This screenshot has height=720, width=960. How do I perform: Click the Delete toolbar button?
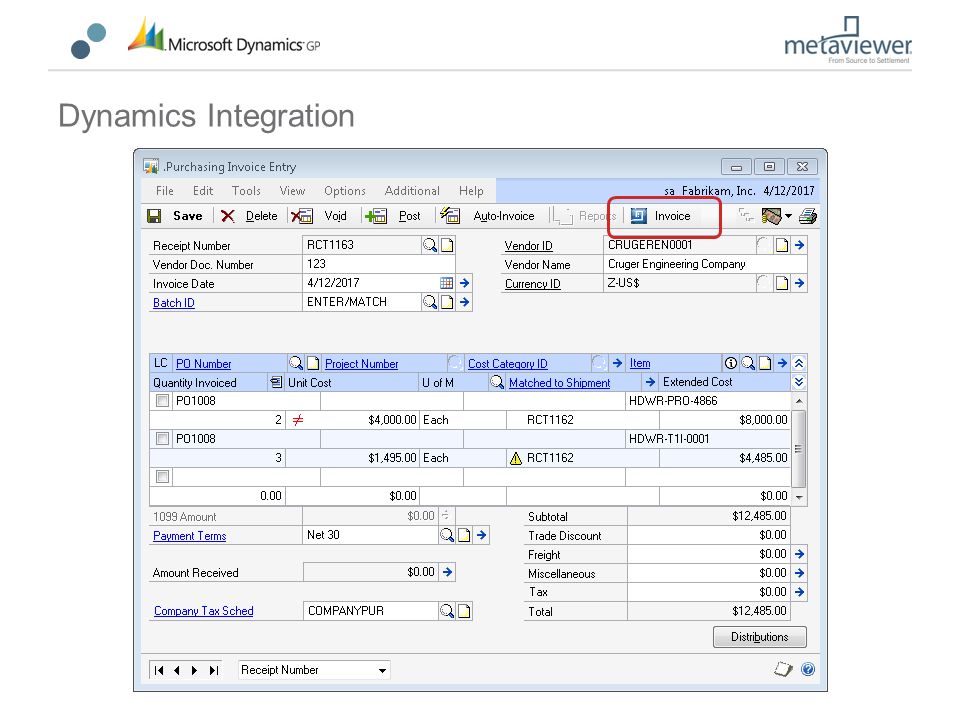249,216
